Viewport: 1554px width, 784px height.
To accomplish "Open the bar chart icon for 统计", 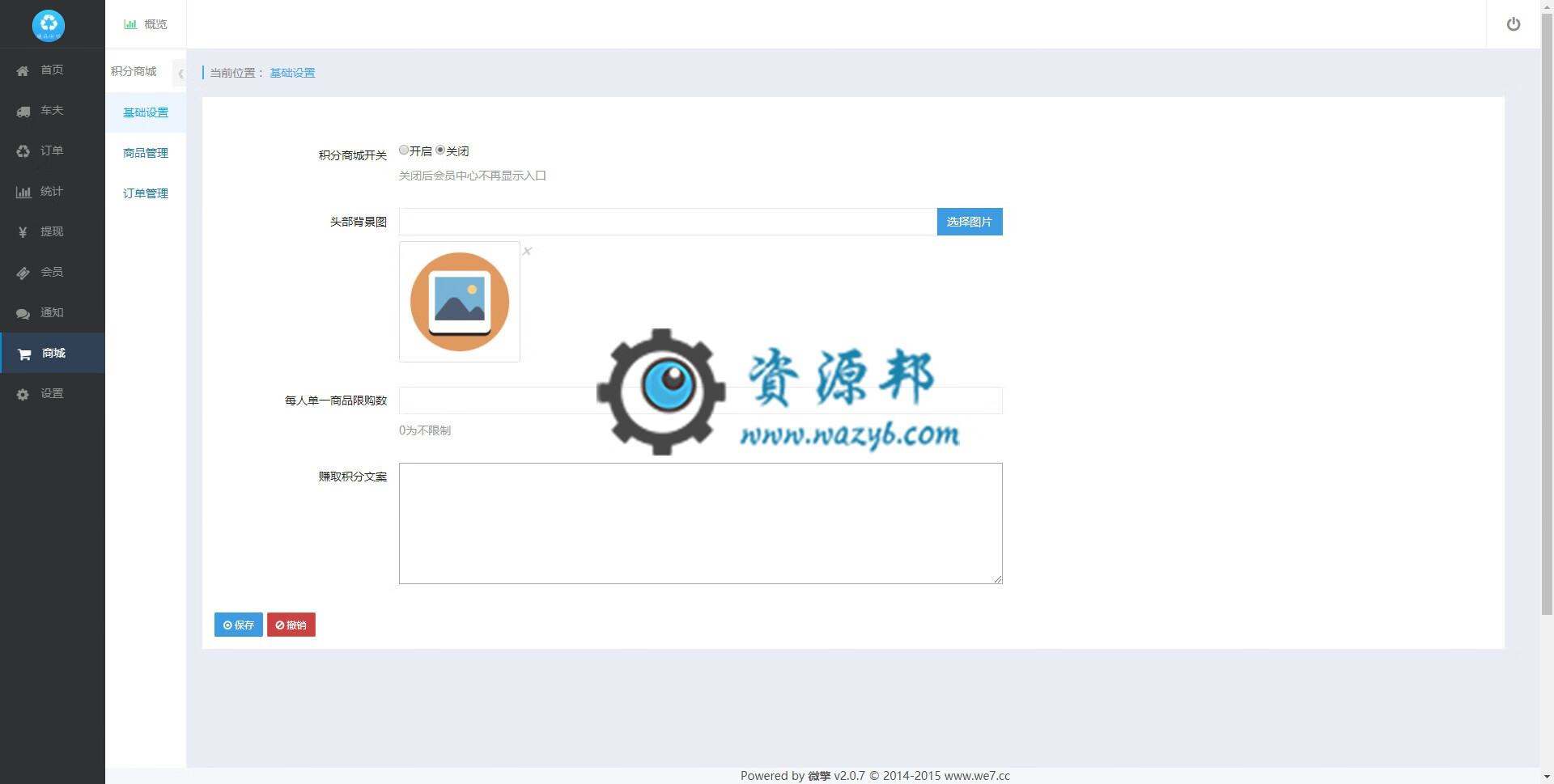I will [x=23, y=192].
